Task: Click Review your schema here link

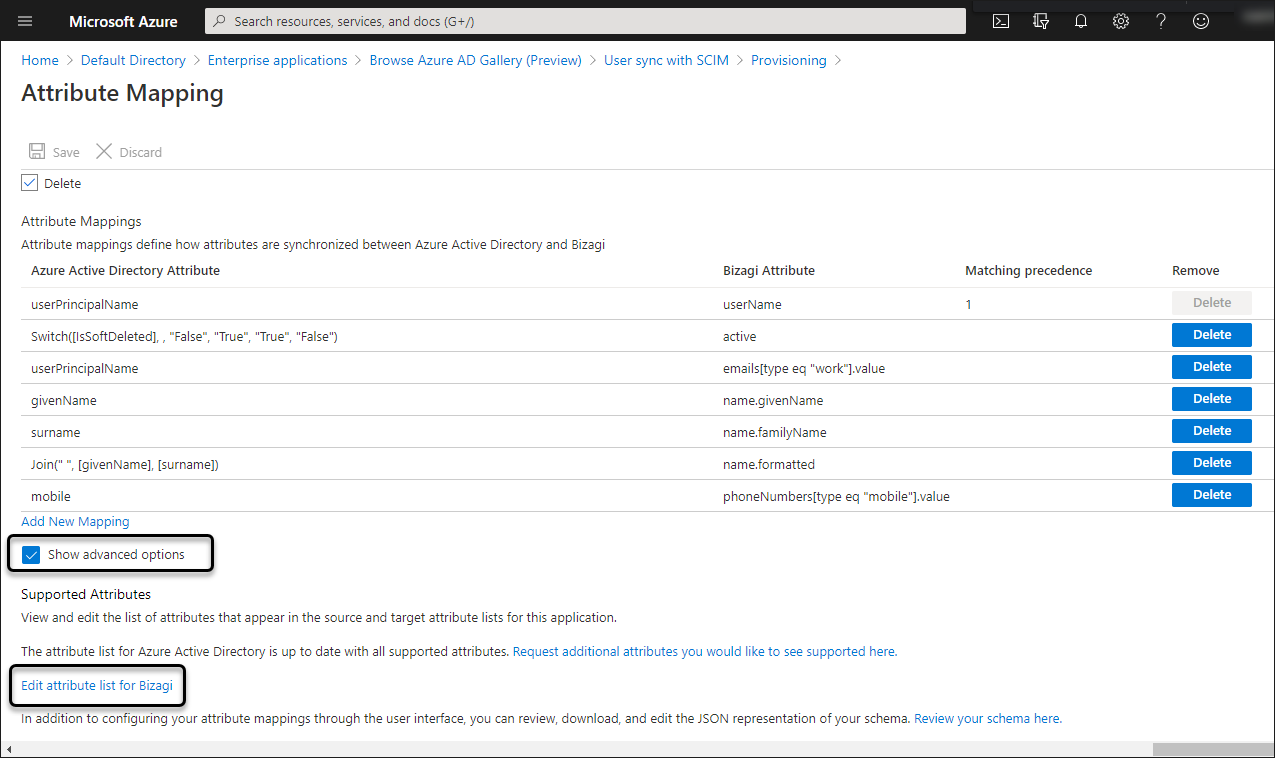Action: pos(988,718)
